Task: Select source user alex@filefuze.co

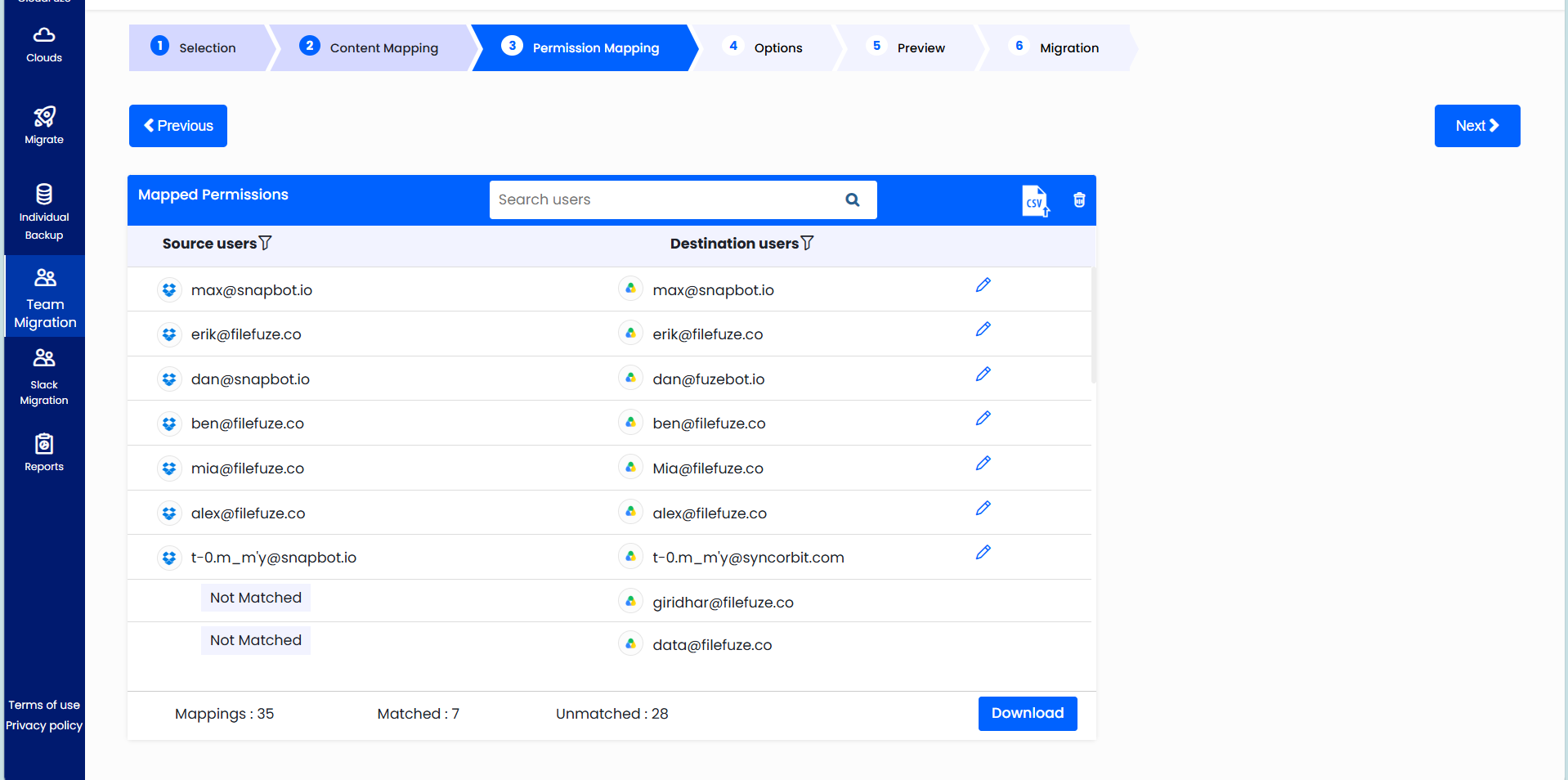Action: (249, 513)
